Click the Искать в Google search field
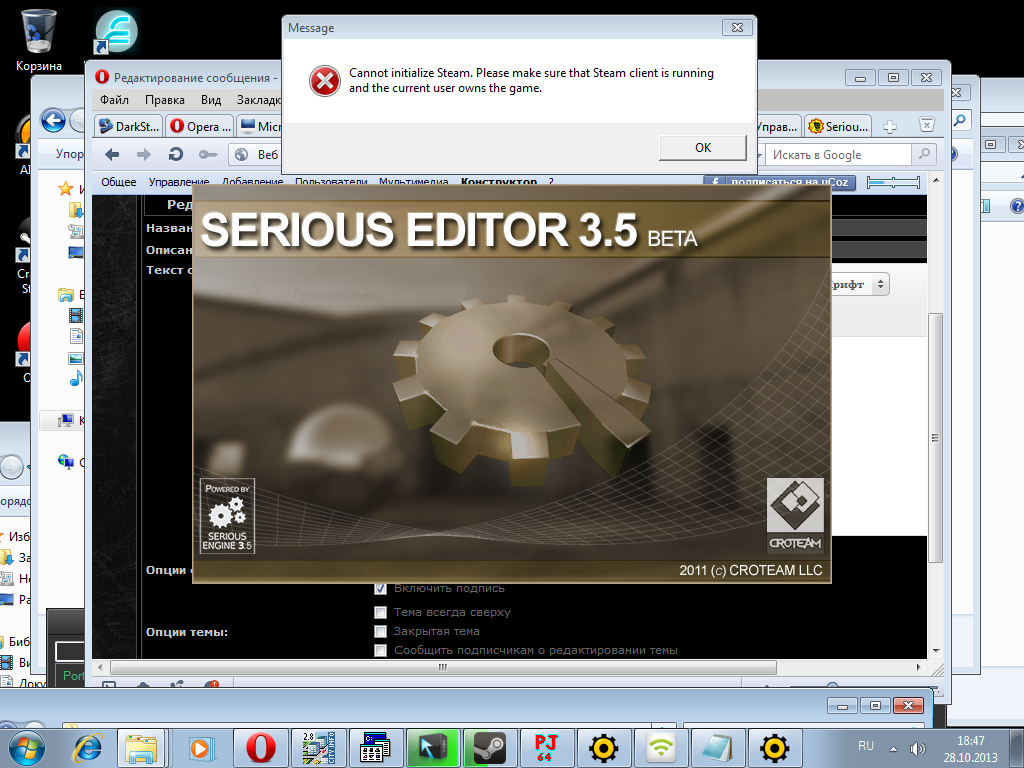 [x=840, y=155]
